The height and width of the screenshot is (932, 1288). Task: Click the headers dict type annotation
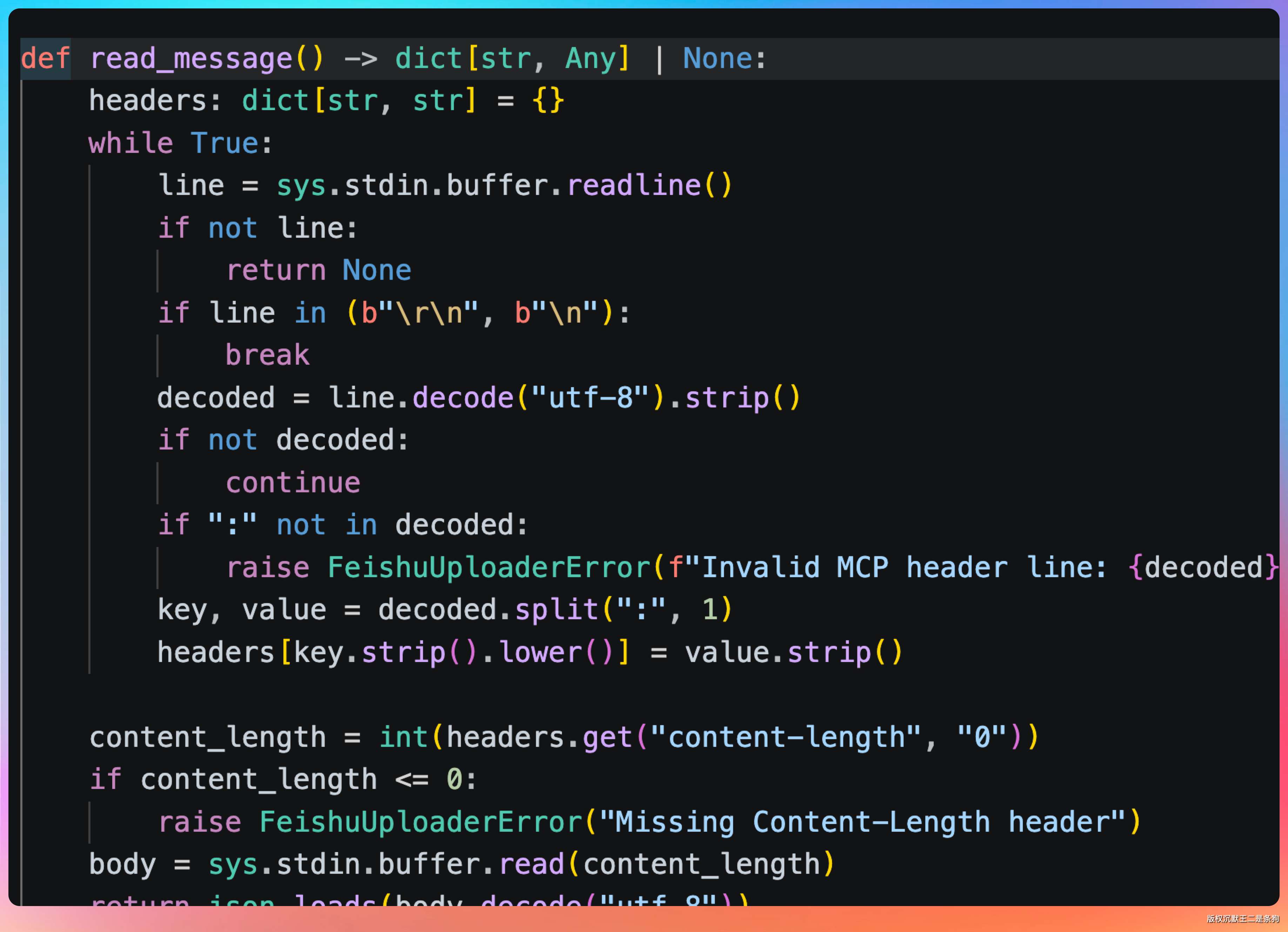(359, 101)
